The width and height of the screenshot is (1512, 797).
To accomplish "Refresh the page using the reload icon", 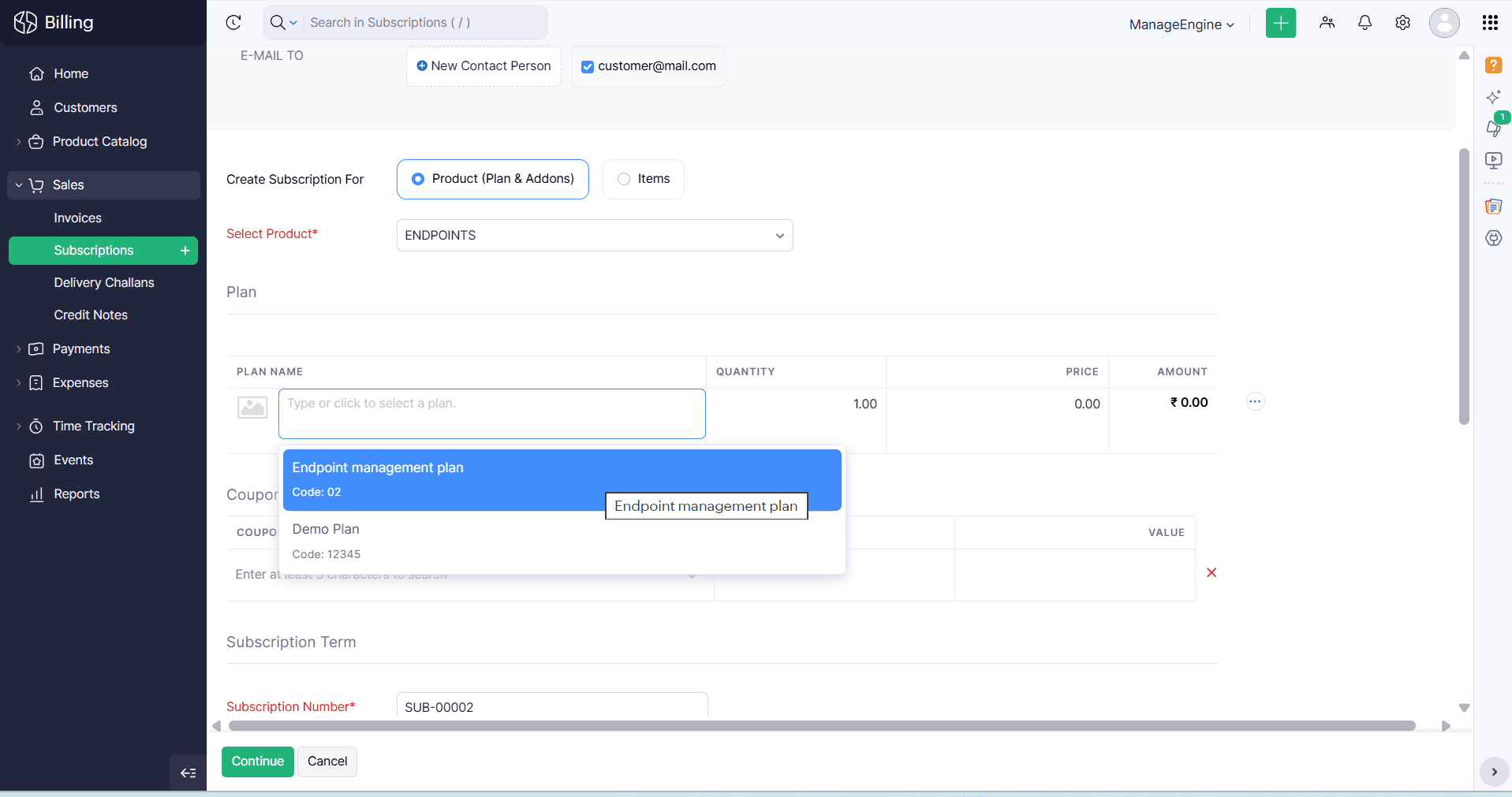I will click(x=233, y=22).
